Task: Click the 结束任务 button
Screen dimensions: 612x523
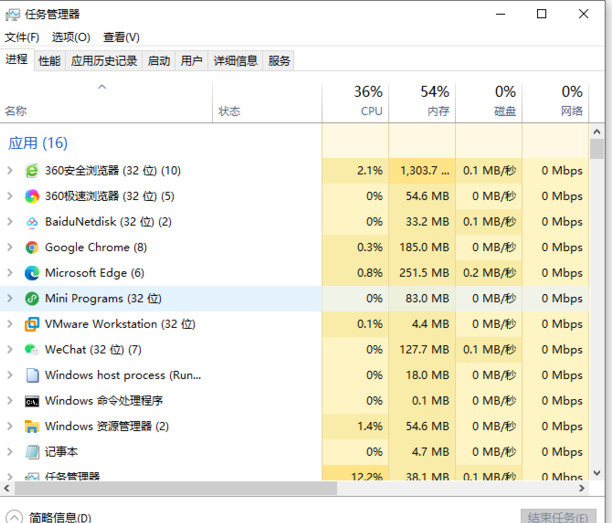Action: [558, 517]
